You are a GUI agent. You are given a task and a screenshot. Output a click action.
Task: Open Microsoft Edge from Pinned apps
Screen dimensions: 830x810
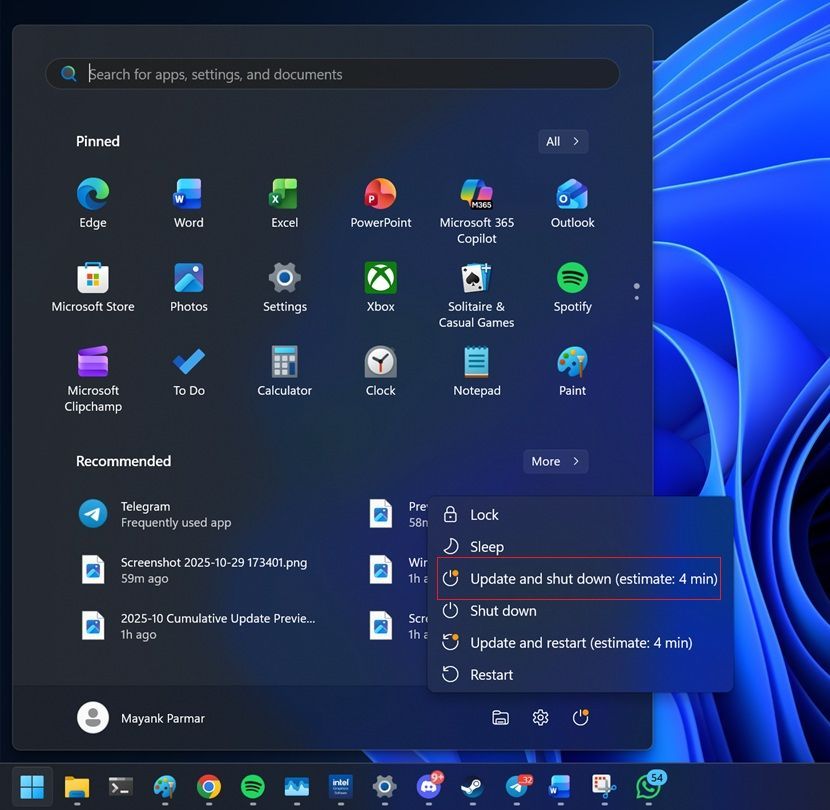coord(92,193)
